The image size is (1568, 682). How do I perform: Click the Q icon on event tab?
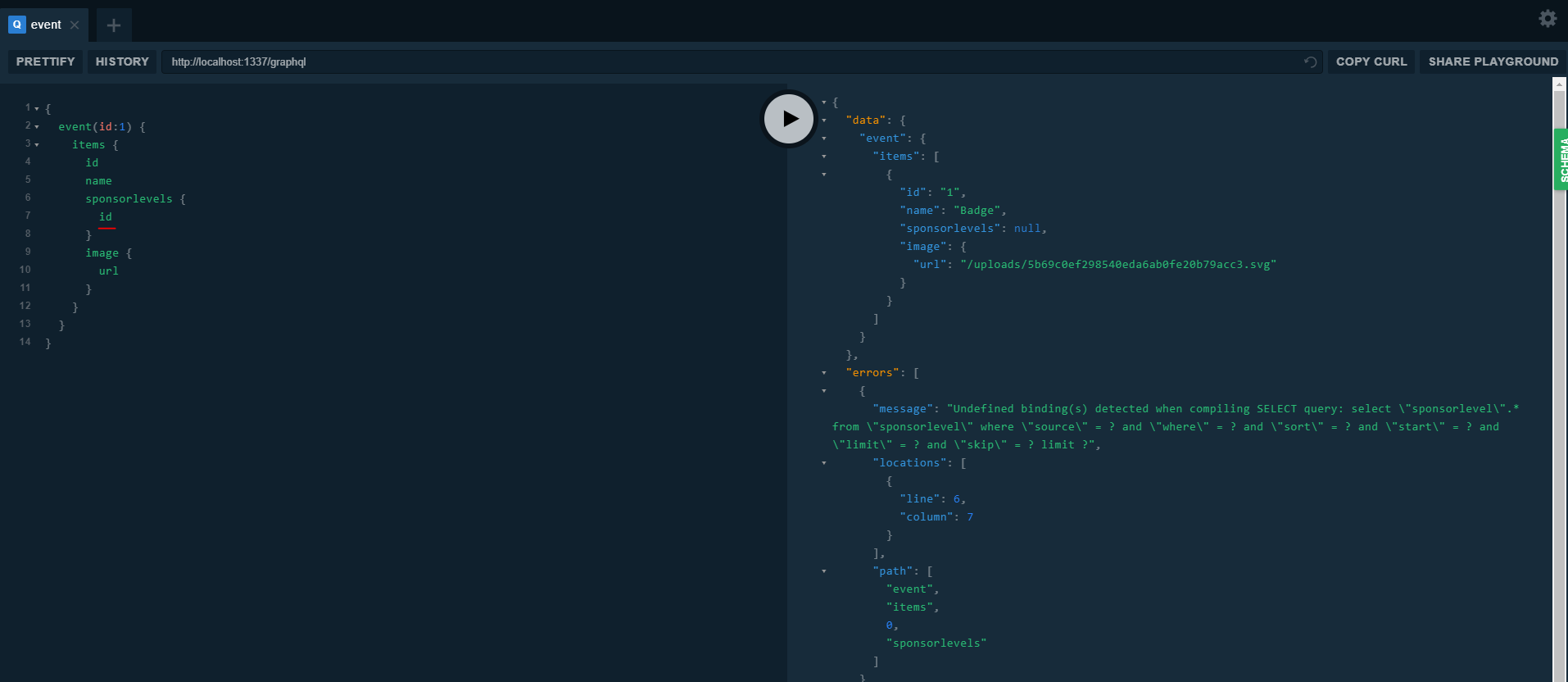(17, 25)
